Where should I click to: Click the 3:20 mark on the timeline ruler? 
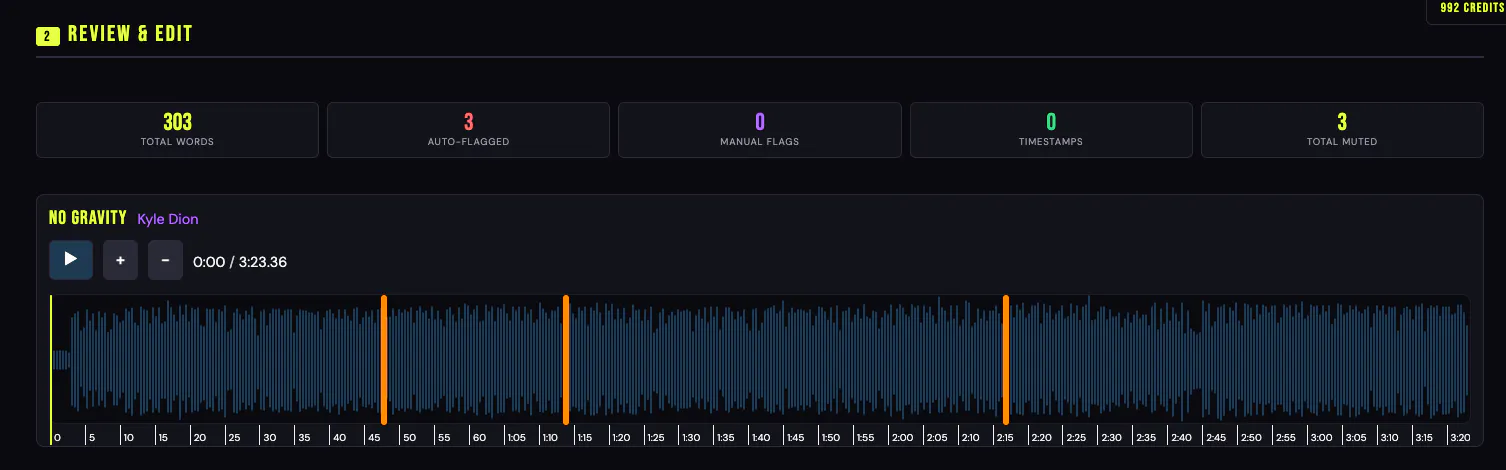[1460, 437]
